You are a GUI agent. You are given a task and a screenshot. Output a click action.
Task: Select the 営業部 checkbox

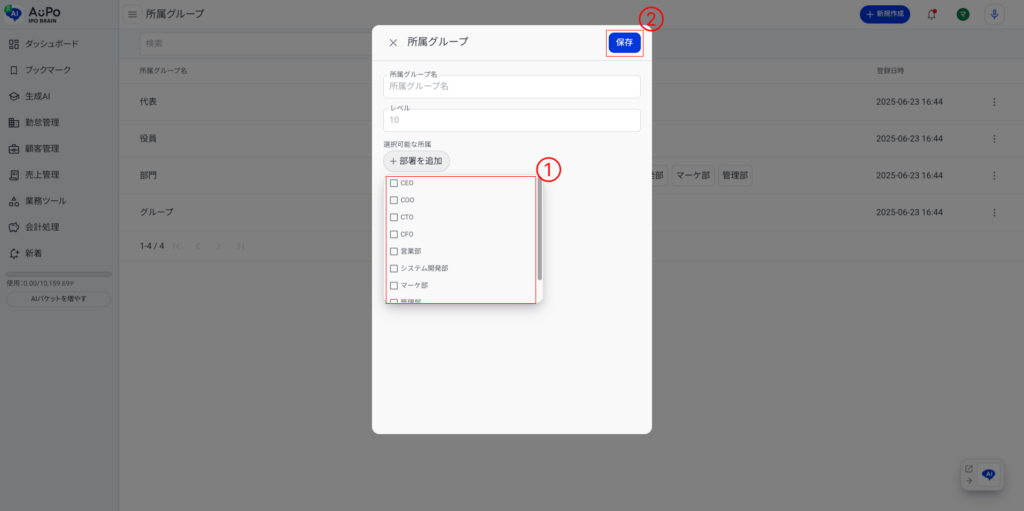[x=394, y=251]
